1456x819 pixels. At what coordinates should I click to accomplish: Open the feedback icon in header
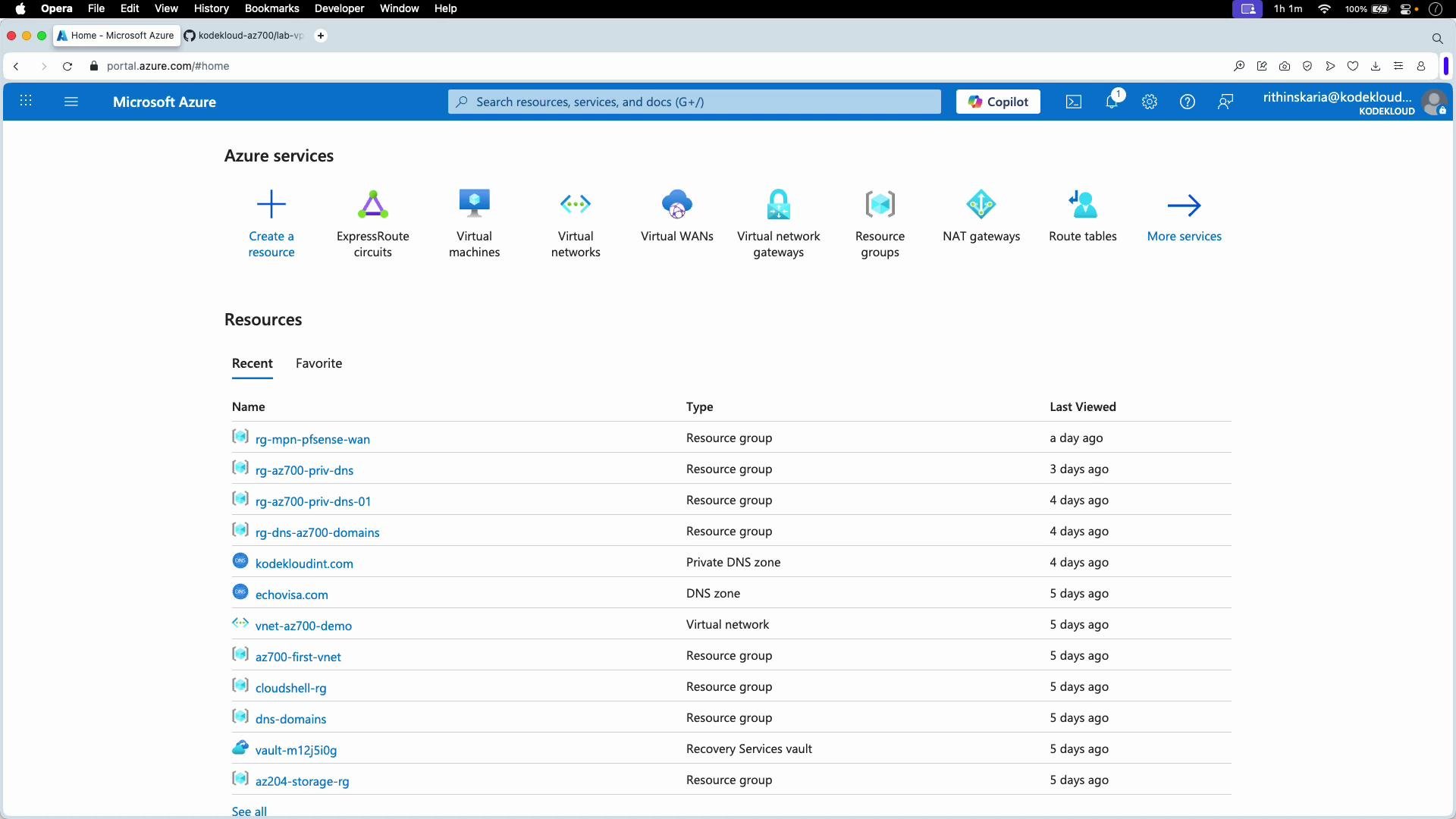pos(1225,102)
